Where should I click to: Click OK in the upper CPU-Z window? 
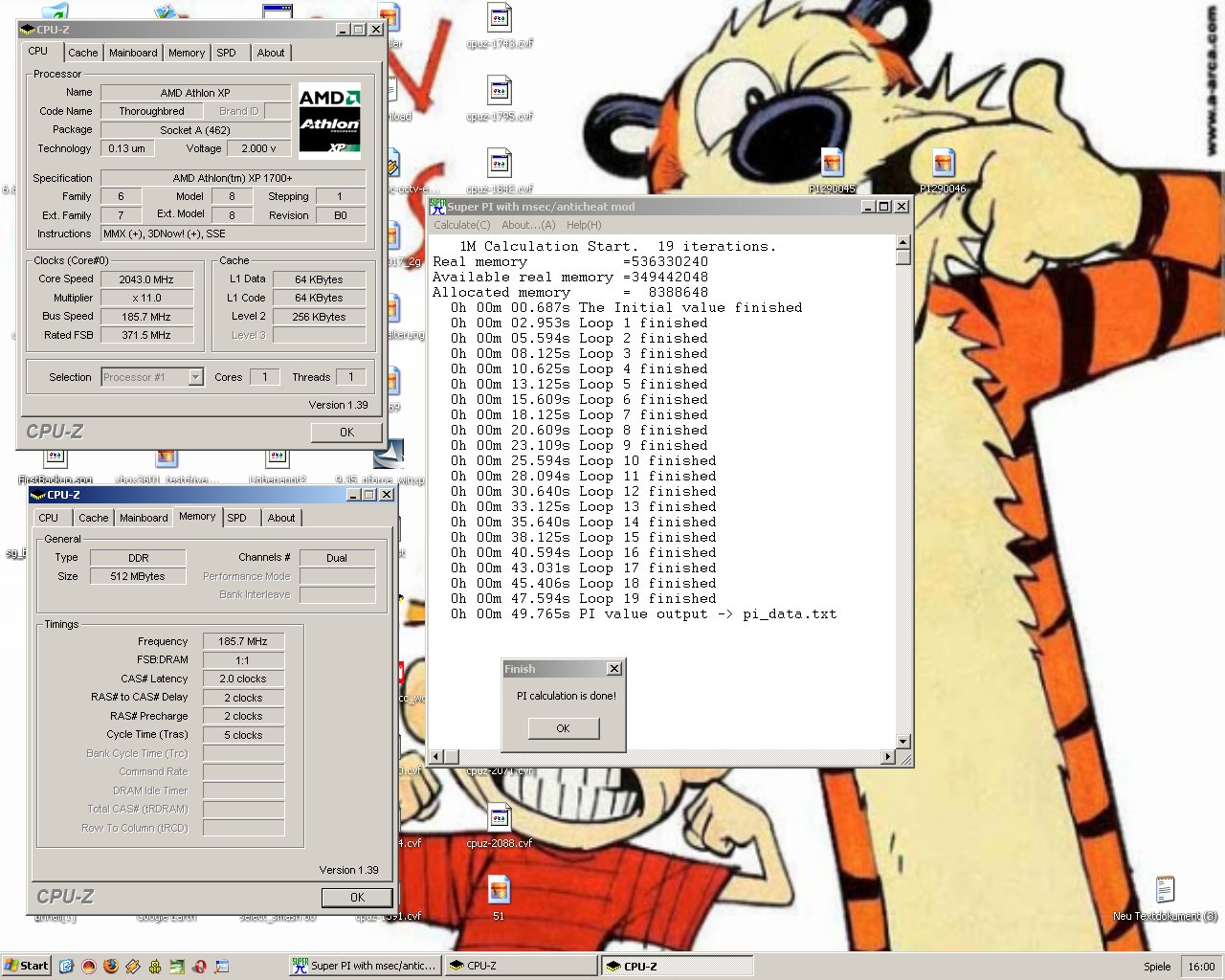[346, 432]
